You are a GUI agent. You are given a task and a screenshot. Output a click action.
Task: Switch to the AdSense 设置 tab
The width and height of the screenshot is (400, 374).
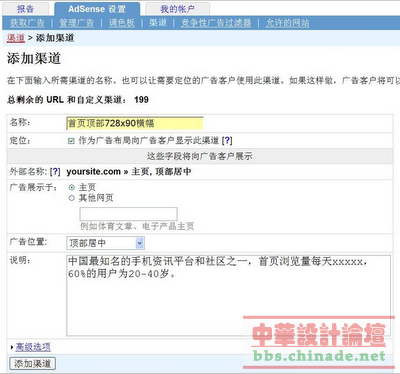pos(97,9)
